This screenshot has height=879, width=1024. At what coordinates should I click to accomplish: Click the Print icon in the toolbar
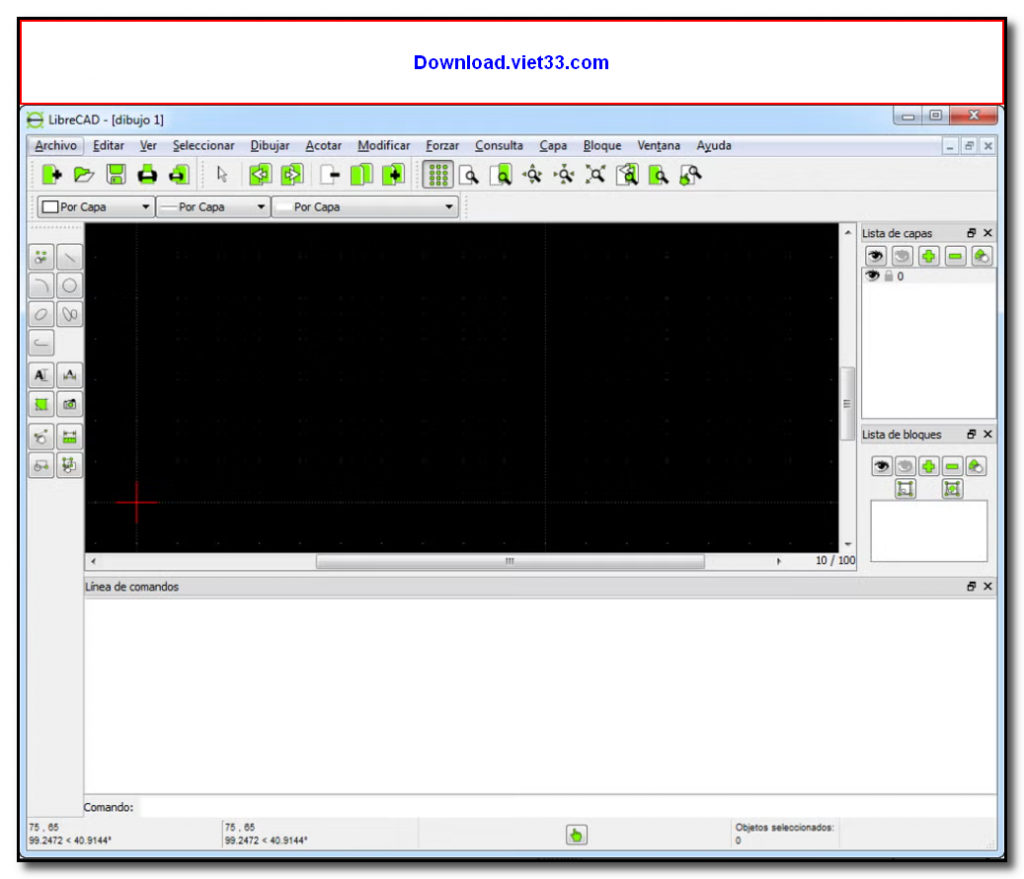(x=145, y=174)
